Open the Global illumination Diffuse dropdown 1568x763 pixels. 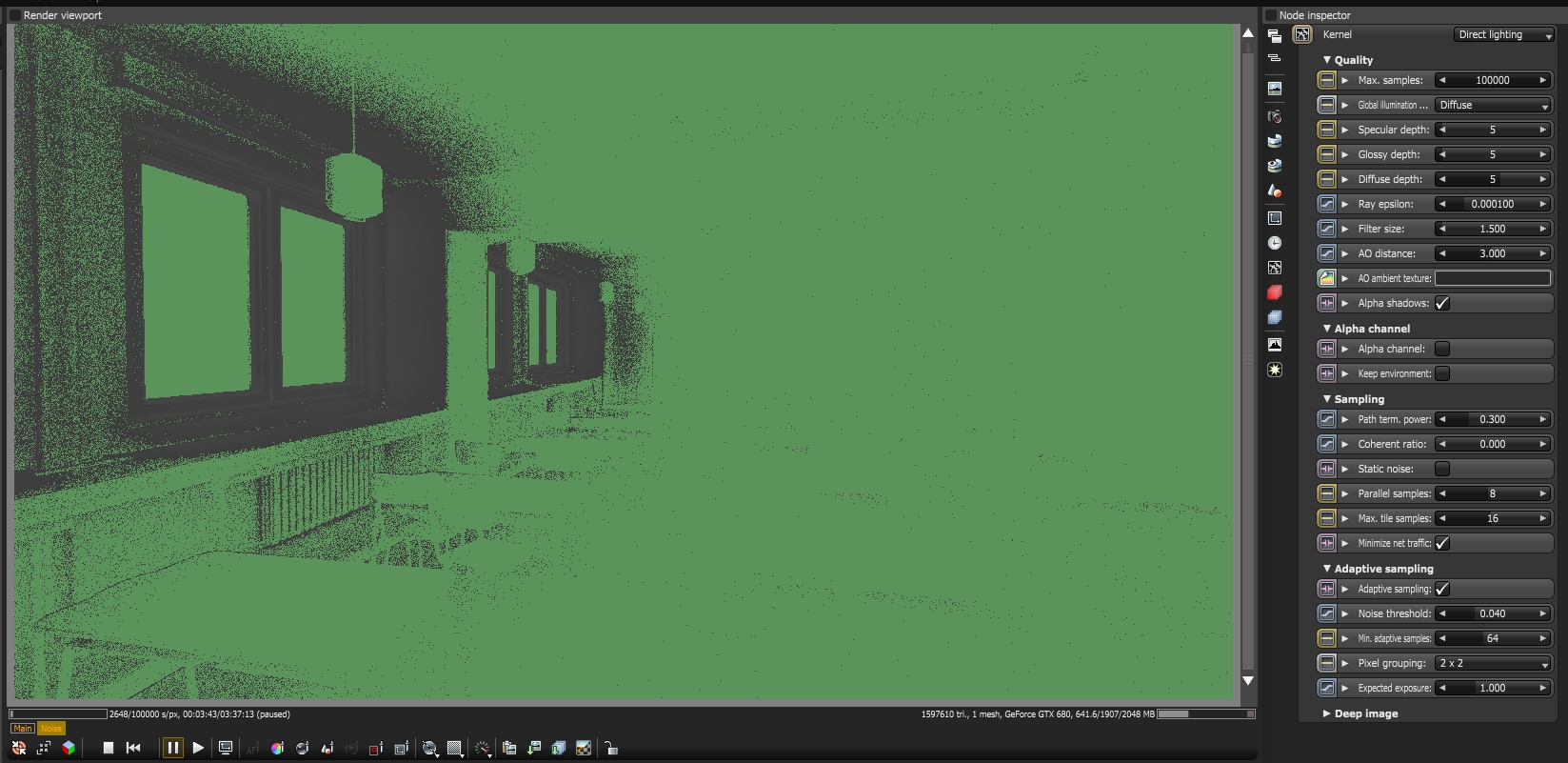(x=1494, y=105)
